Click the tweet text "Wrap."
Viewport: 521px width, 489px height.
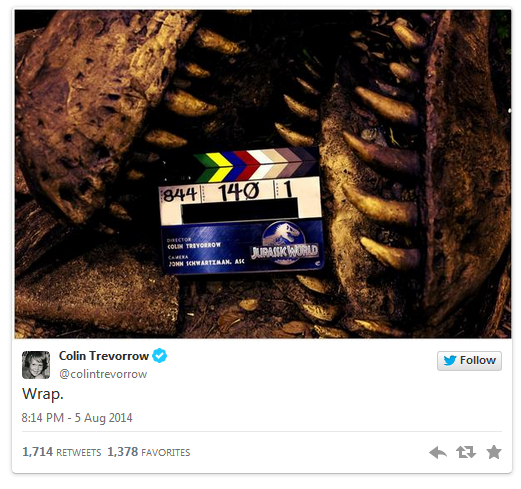(x=43, y=394)
